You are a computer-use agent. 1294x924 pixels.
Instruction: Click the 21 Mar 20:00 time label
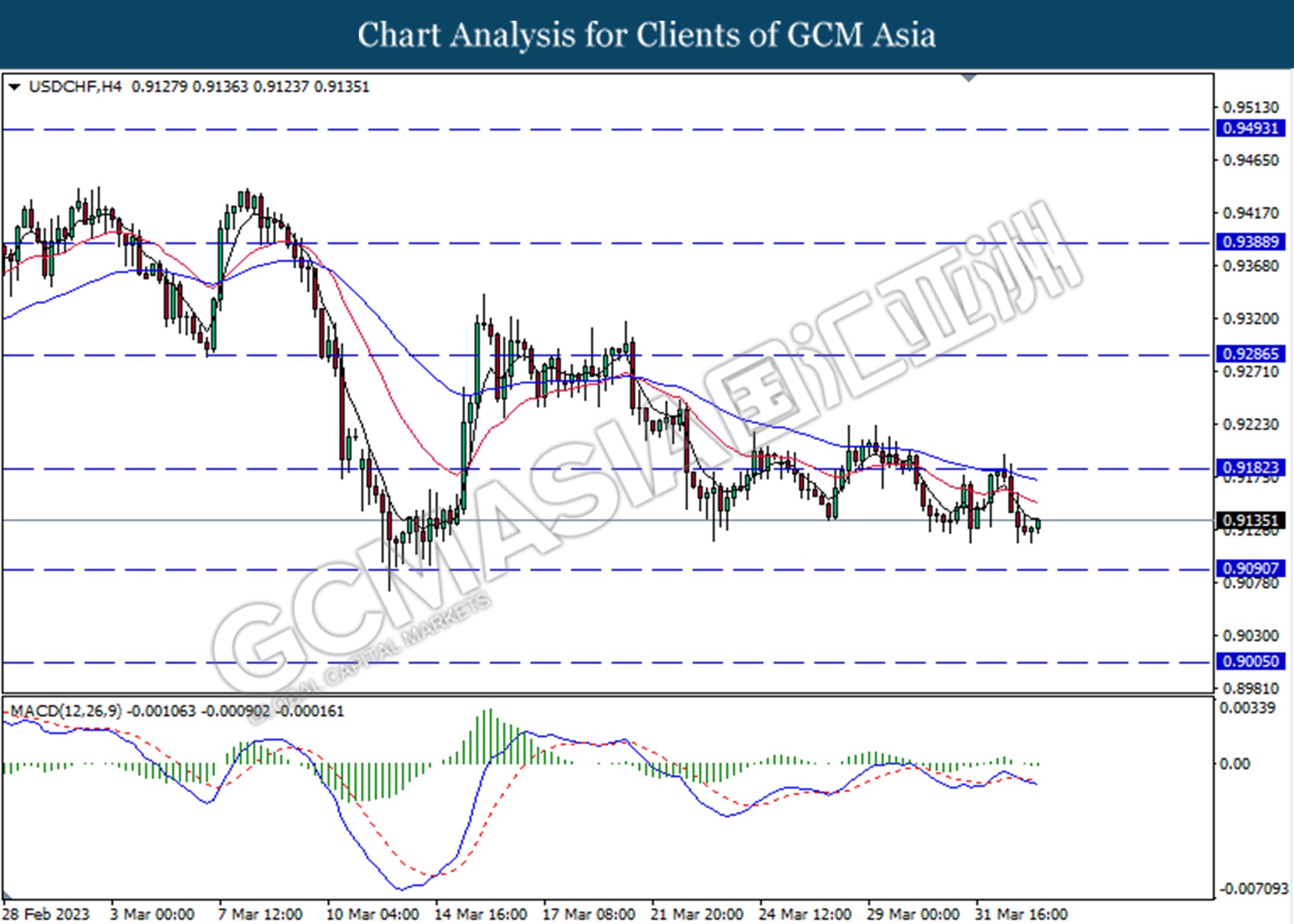697,914
